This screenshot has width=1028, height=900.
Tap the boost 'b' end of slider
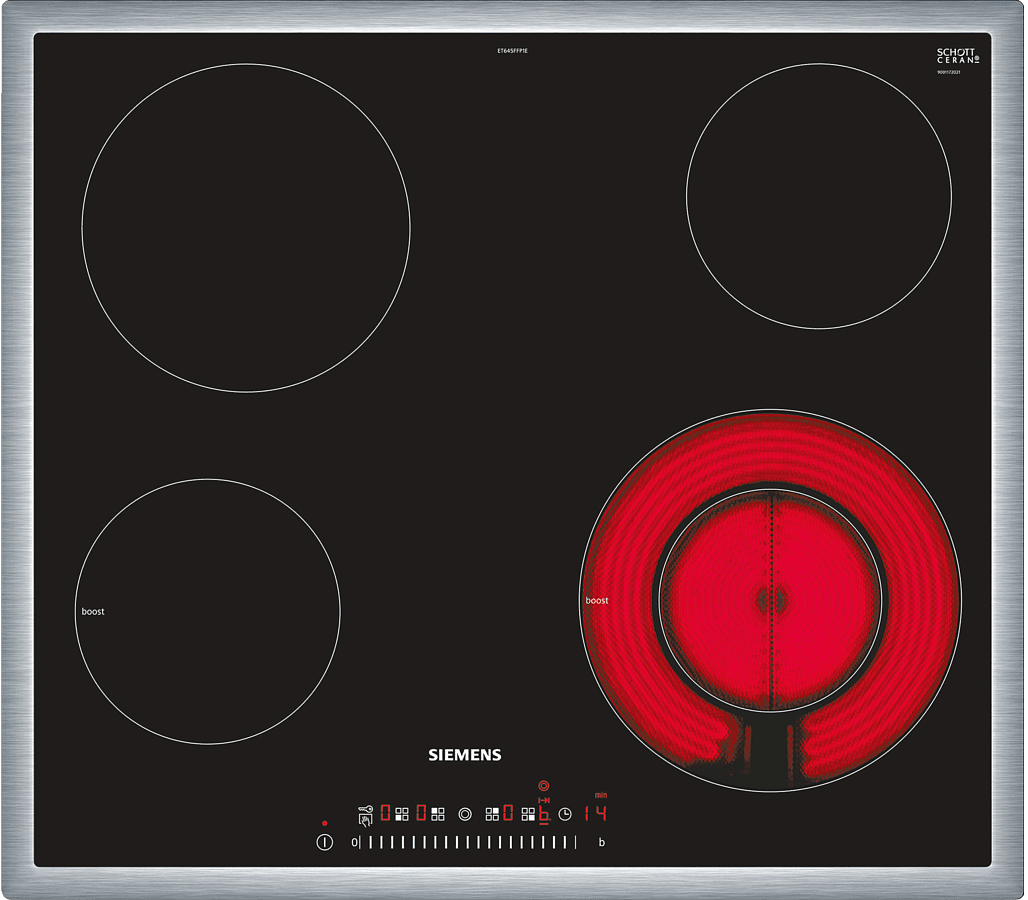(601, 843)
